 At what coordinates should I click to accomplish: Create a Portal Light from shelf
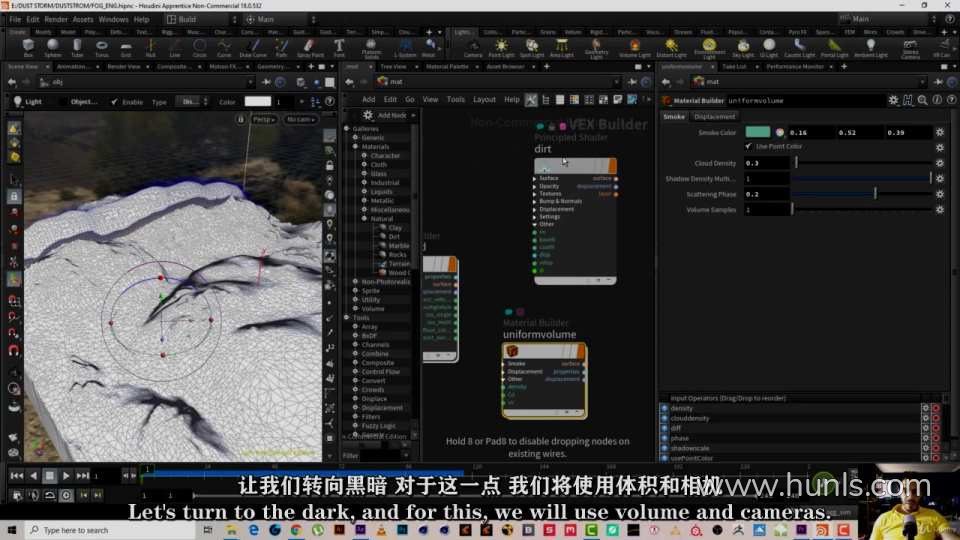834,48
